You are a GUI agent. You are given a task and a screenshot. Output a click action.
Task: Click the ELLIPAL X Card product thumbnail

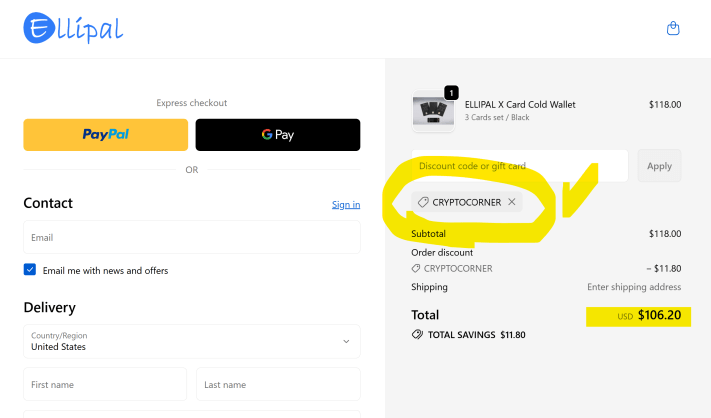(x=432, y=111)
